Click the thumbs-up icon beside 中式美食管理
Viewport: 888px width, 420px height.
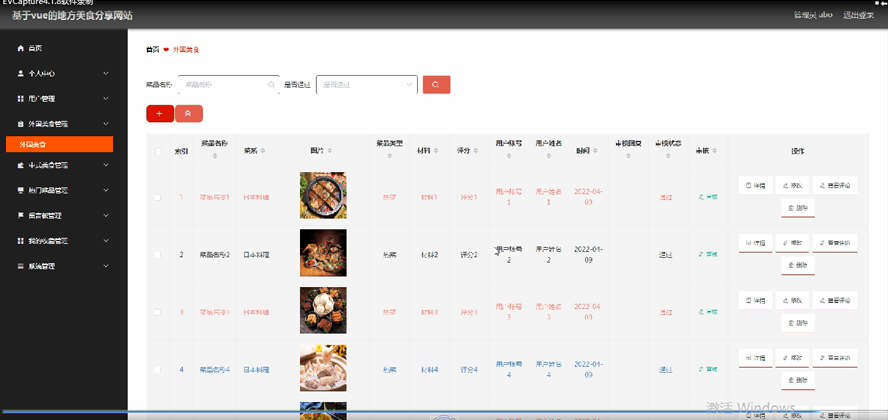point(21,165)
